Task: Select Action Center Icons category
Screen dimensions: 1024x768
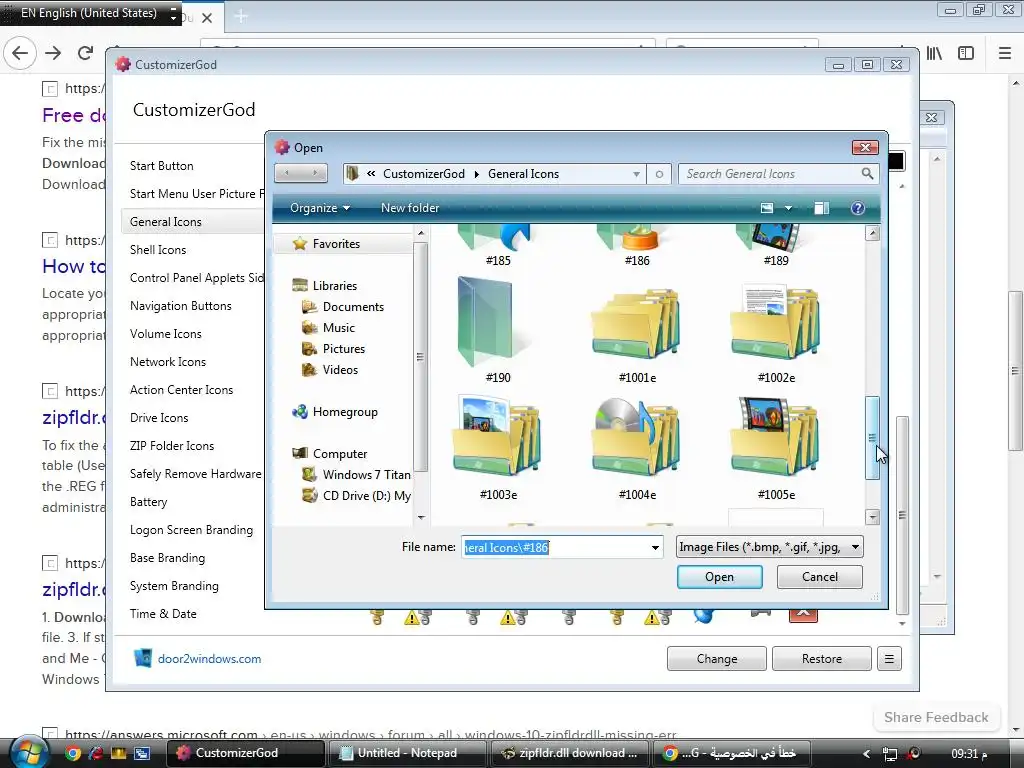Action: tap(181, 390)
